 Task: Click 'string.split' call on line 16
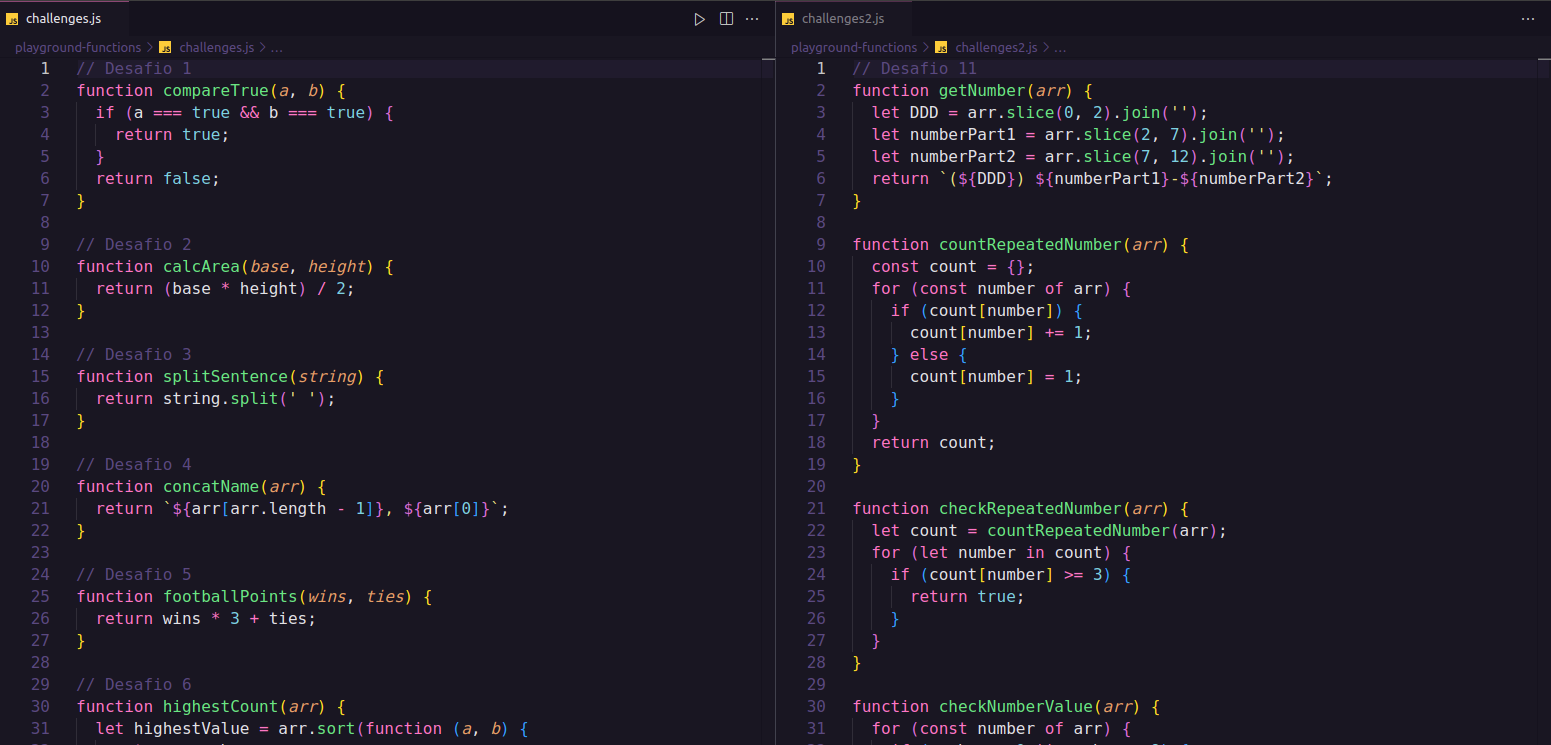coord(220,398)
